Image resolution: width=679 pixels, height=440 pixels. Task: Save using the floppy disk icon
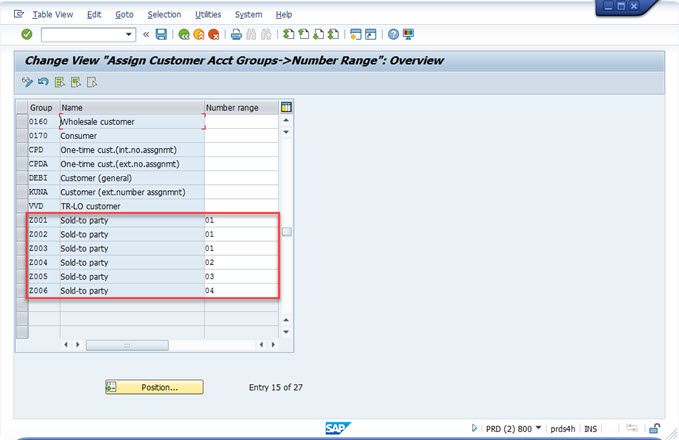point(161,34)
